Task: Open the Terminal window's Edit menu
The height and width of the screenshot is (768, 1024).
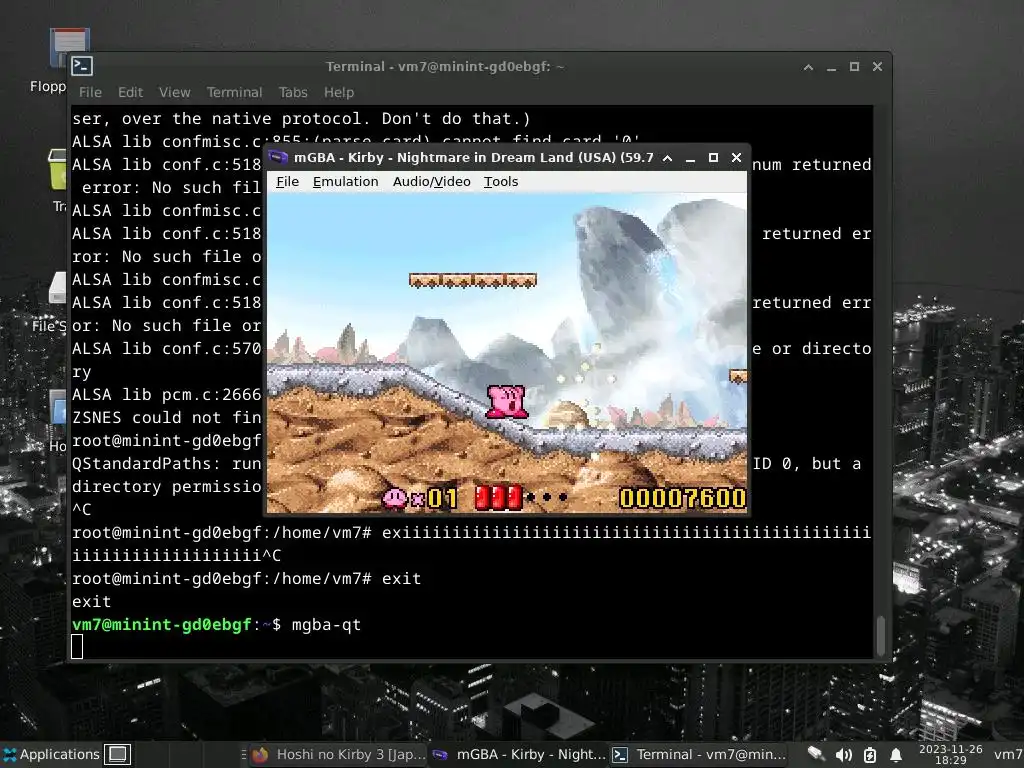Action: [x=130, y=92]
